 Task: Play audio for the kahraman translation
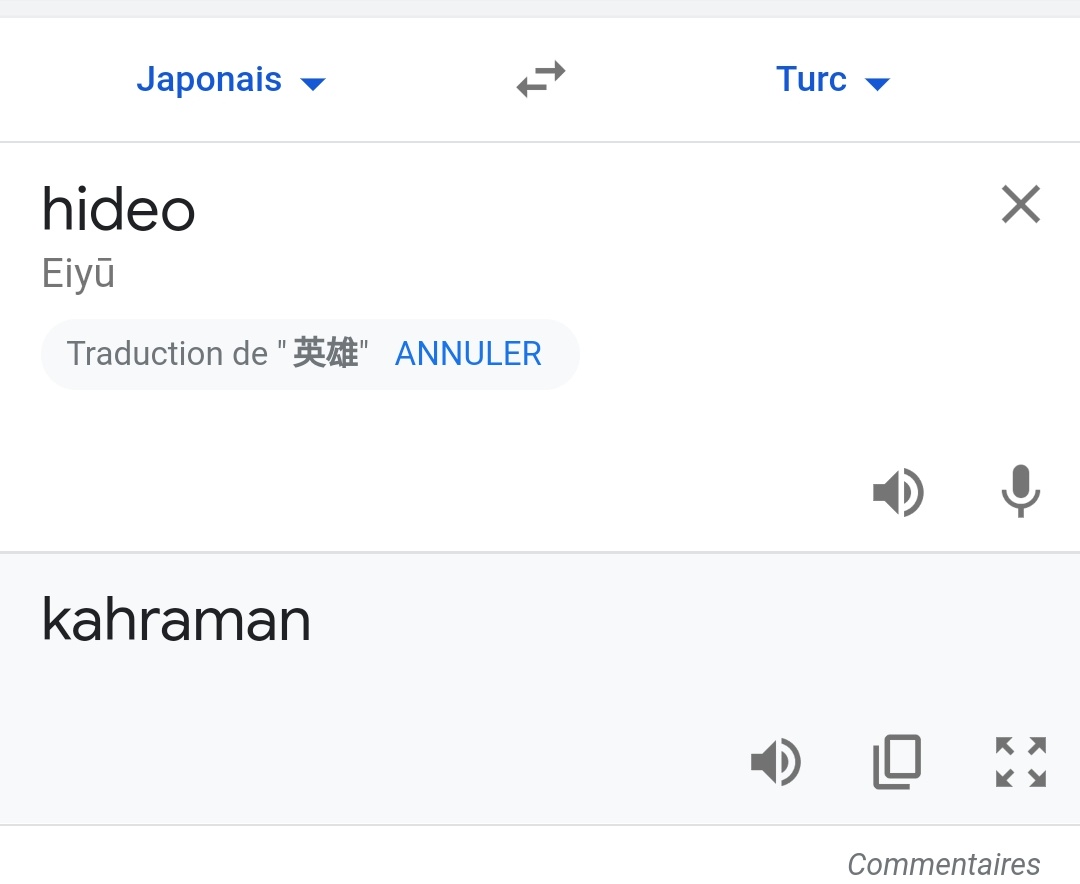pos(776,763)
